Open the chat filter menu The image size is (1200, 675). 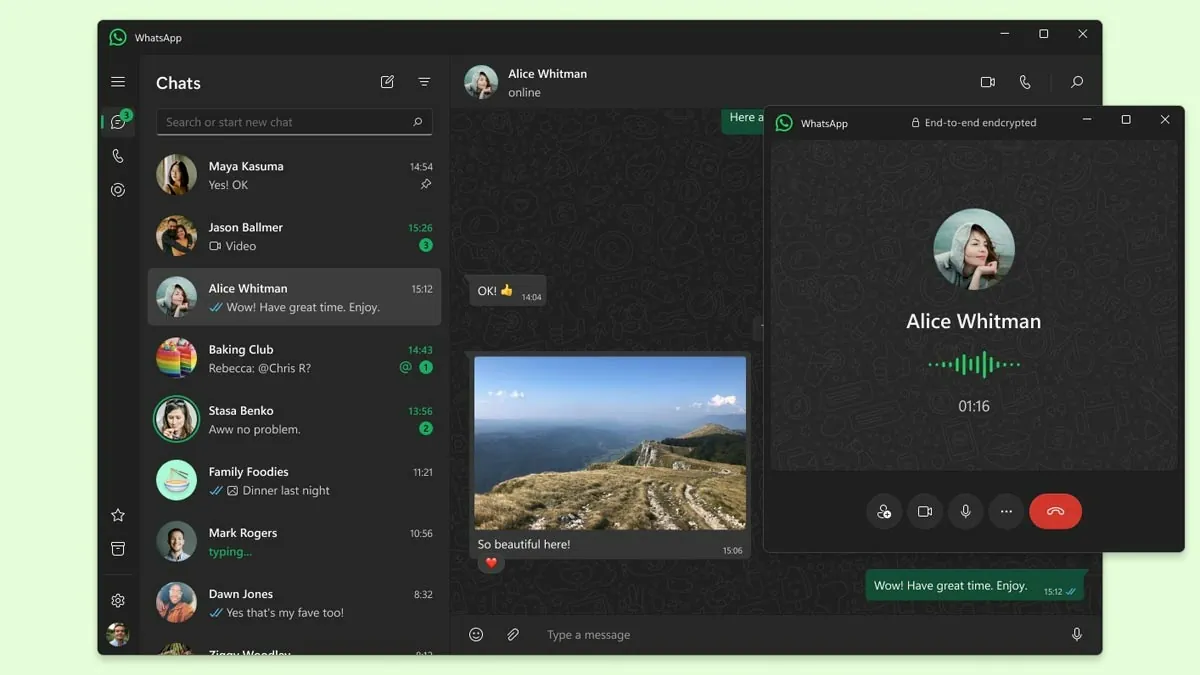point(424,82)
